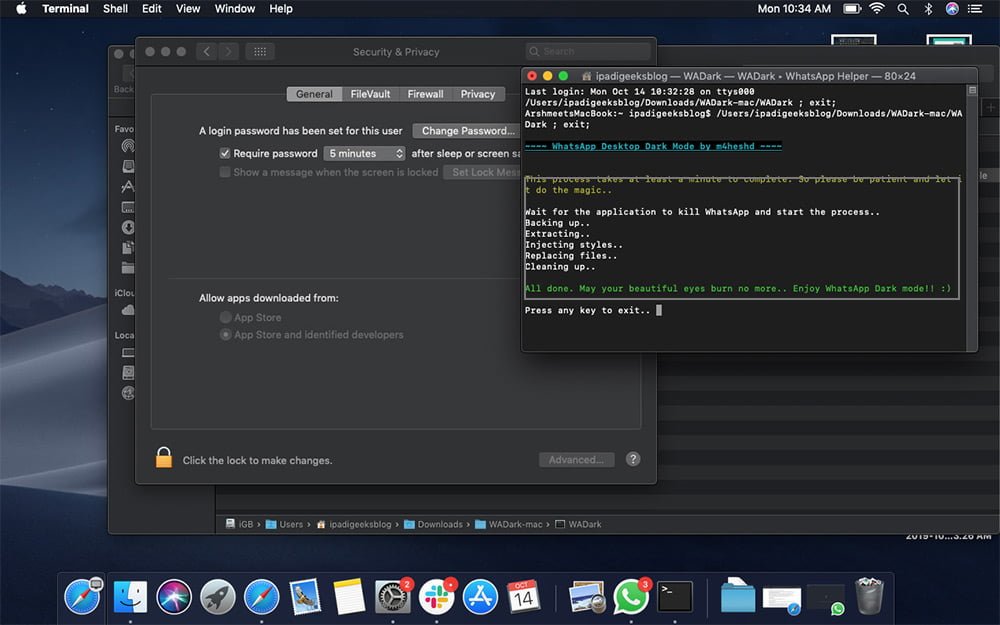Screen dimensions: 1000x625
Task: Click Siri icon in the menu bar
Action: point(952,9)
